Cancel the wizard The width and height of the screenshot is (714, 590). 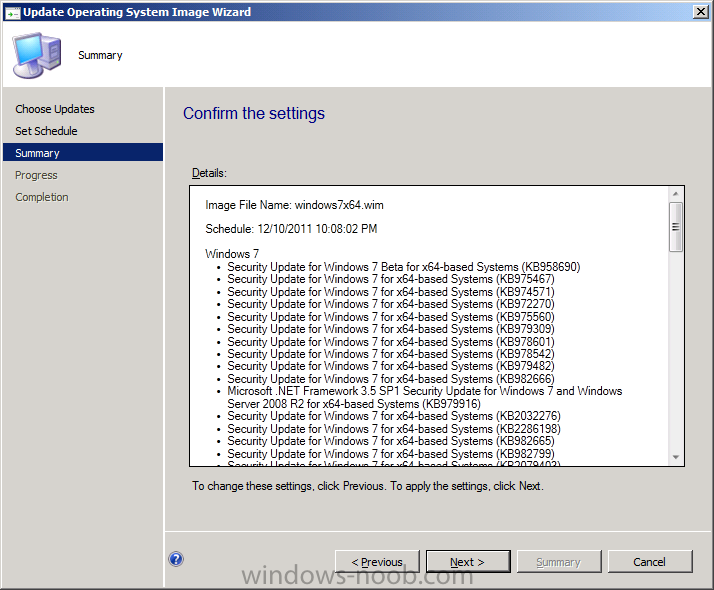[x=650, y=562]
